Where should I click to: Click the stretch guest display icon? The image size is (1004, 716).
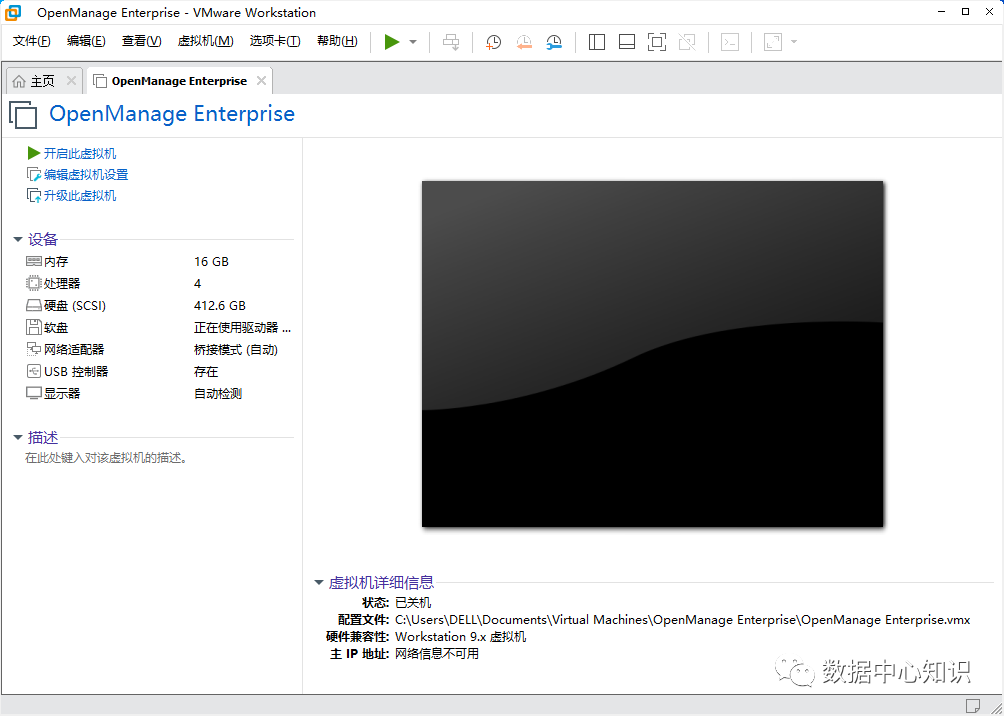[x=773, y=42]
